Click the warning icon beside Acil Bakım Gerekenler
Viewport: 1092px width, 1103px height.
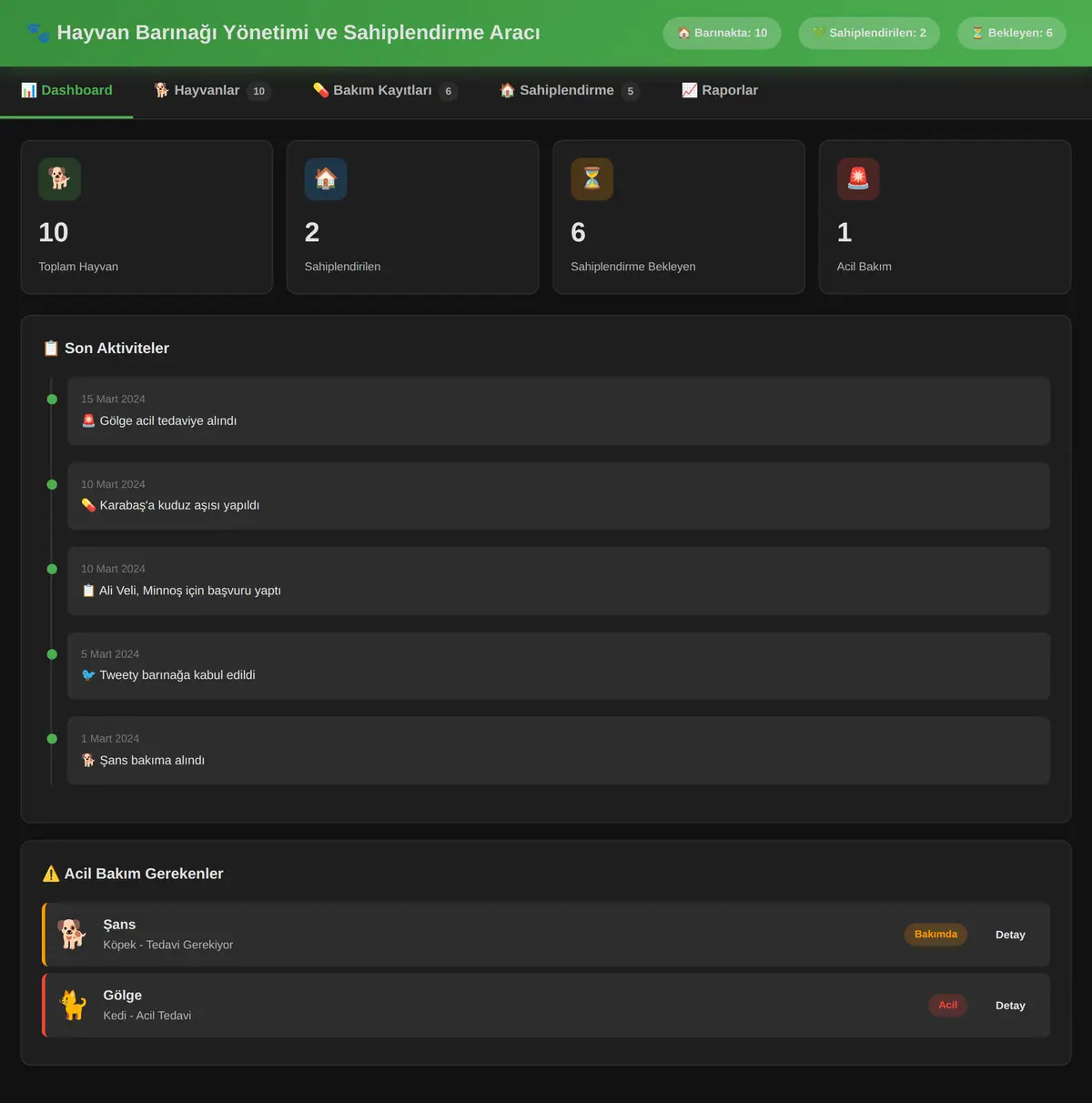51,874
